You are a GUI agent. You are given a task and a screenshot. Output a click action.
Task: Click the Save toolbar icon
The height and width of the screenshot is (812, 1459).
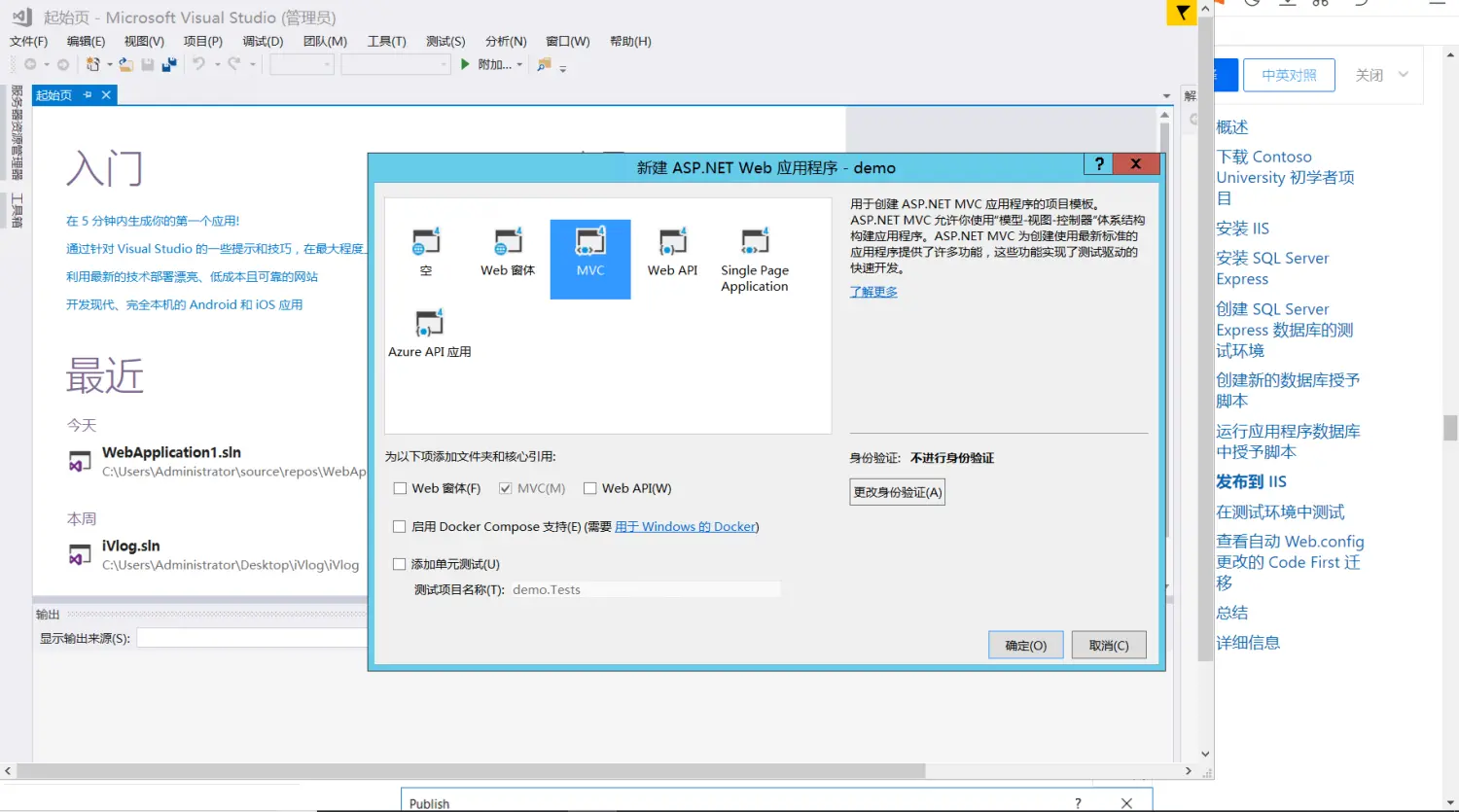(x=148, y=64)
